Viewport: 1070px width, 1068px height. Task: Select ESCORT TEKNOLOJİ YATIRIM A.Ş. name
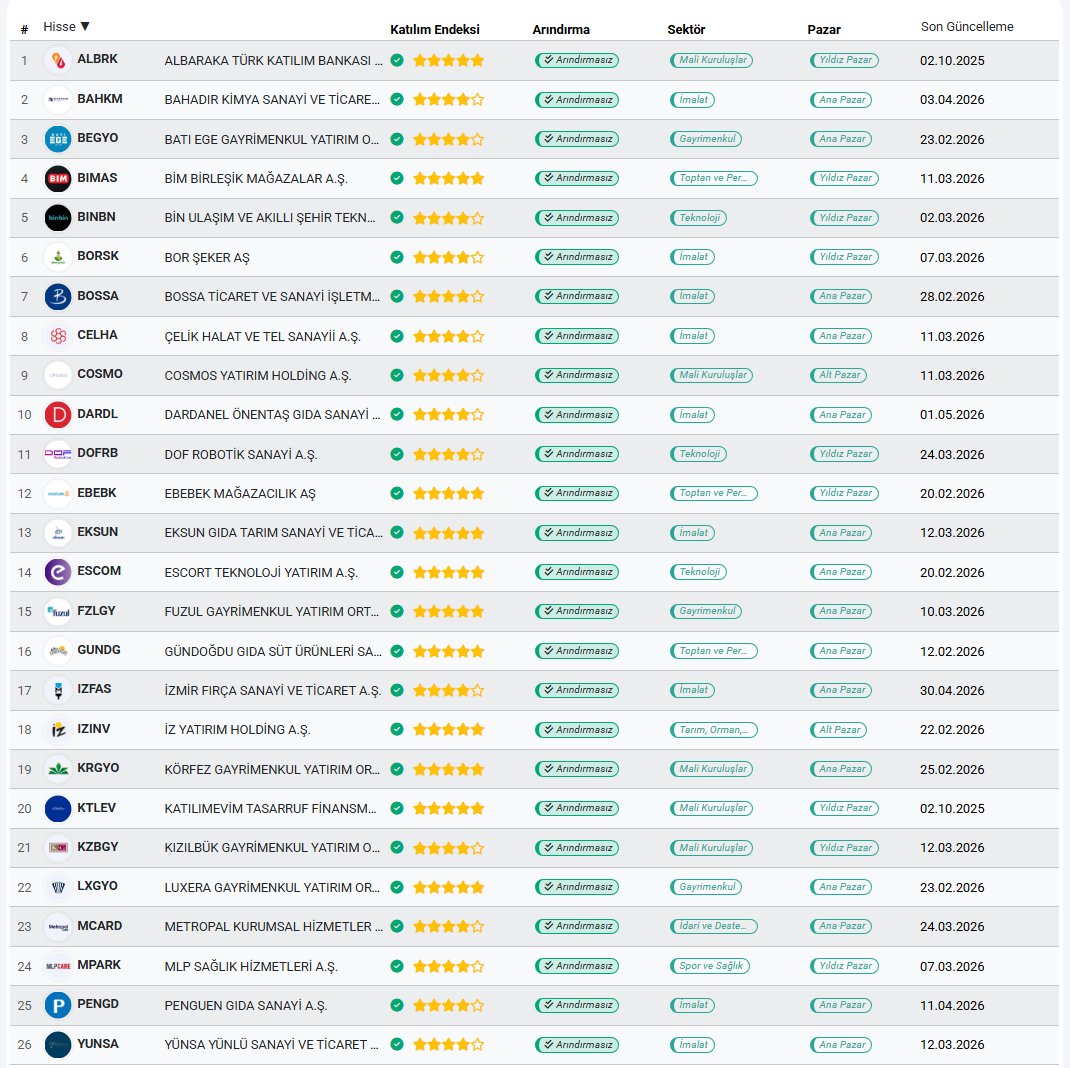coord(261,573)
